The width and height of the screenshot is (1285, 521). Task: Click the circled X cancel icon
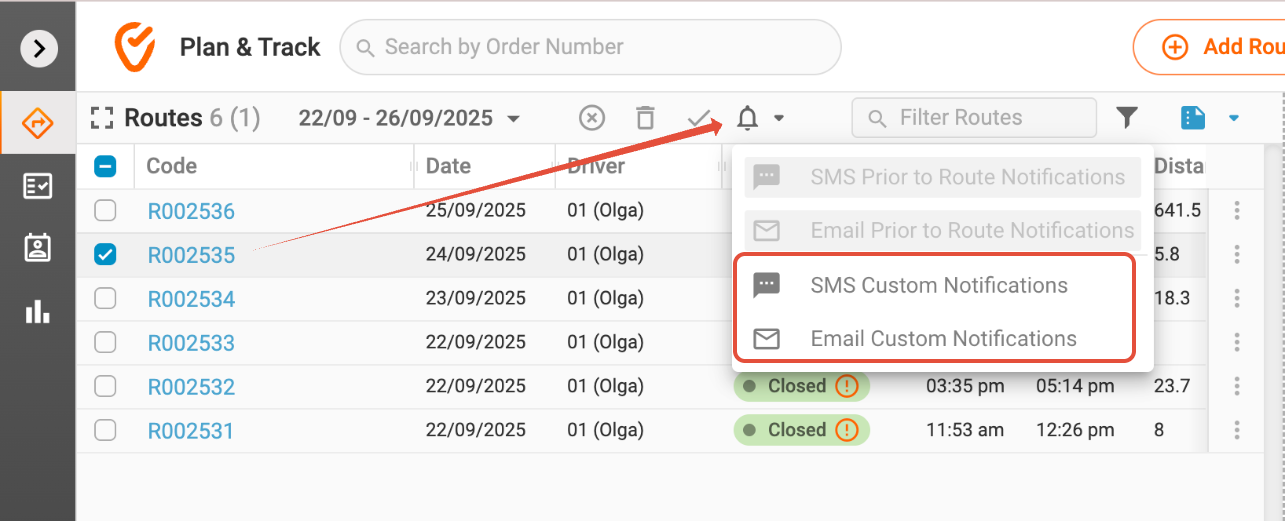[x=592, y=118]
